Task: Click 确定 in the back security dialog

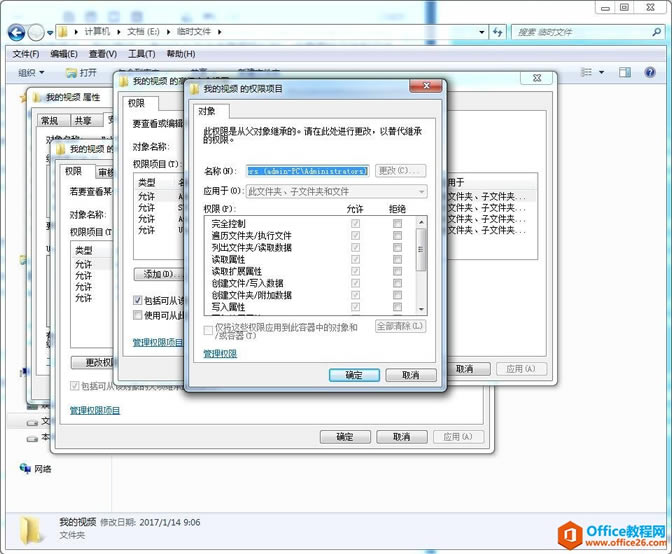Action: pos(345,437)
